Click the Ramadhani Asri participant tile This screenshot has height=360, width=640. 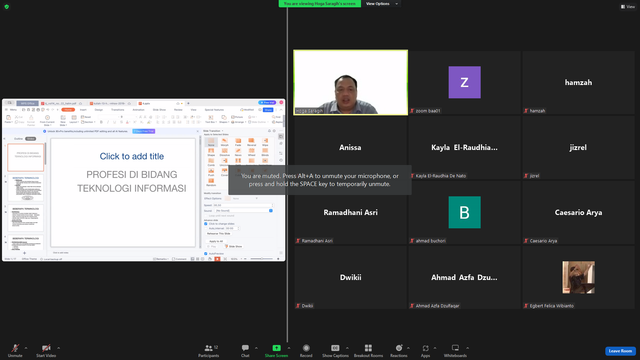click(351, 212)
